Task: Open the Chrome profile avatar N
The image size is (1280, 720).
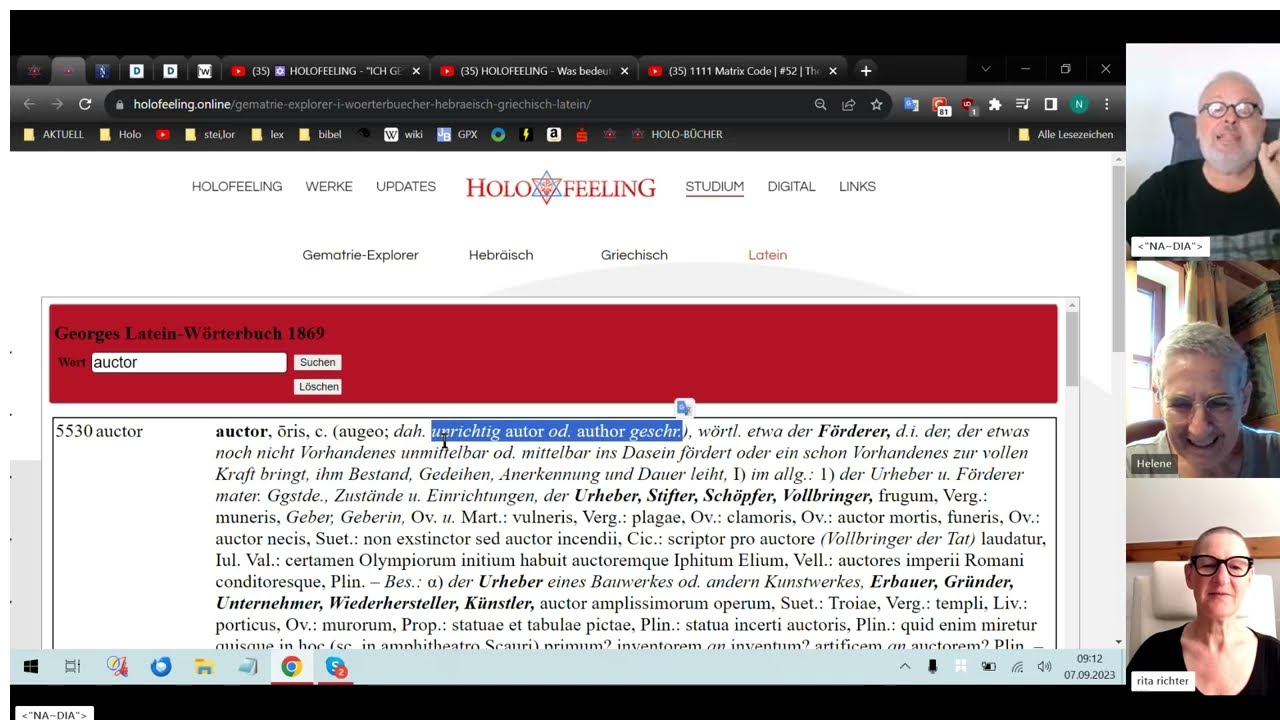Action: [1078, 104]
